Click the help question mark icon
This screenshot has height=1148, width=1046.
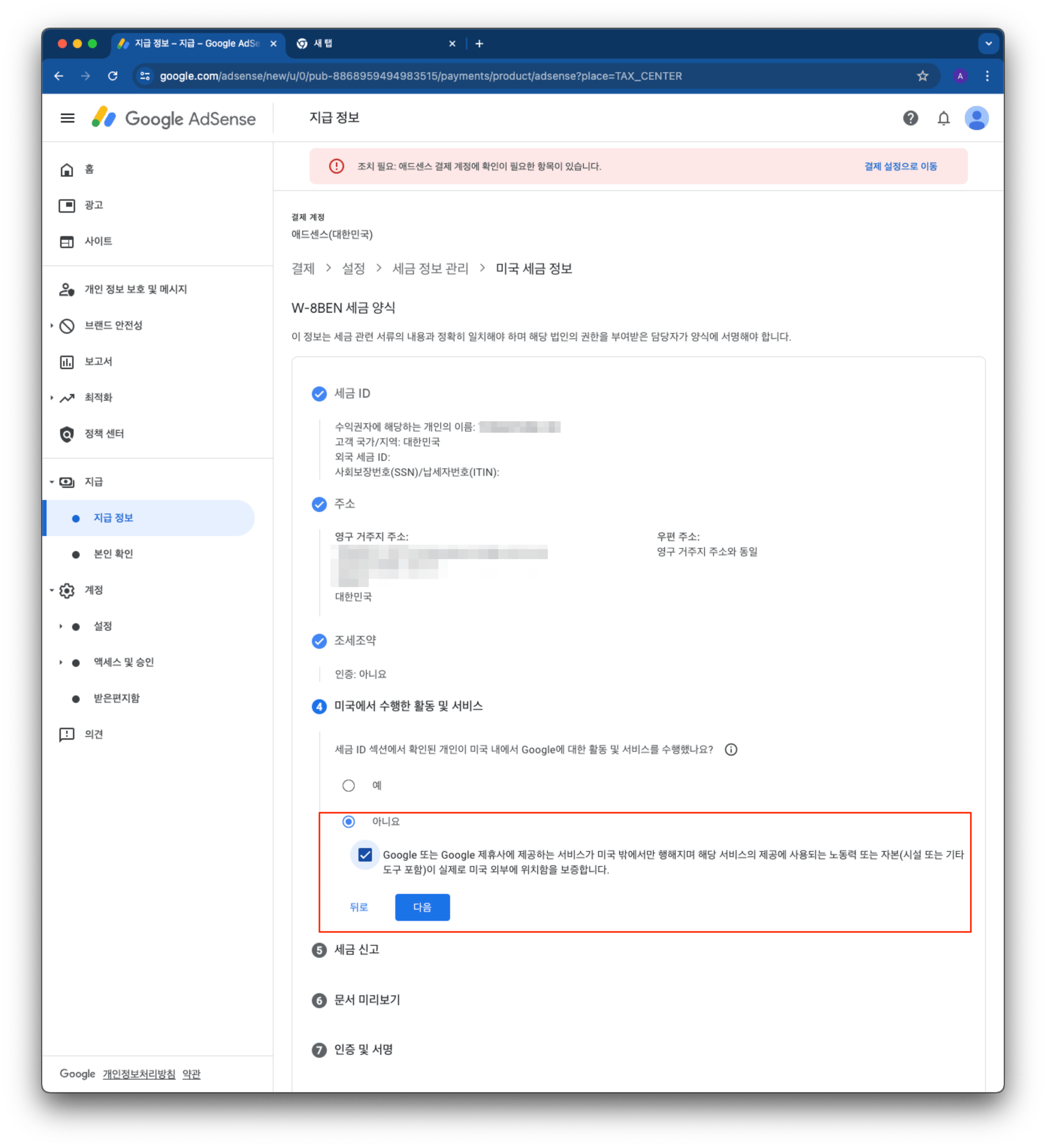tap(910, 118)
